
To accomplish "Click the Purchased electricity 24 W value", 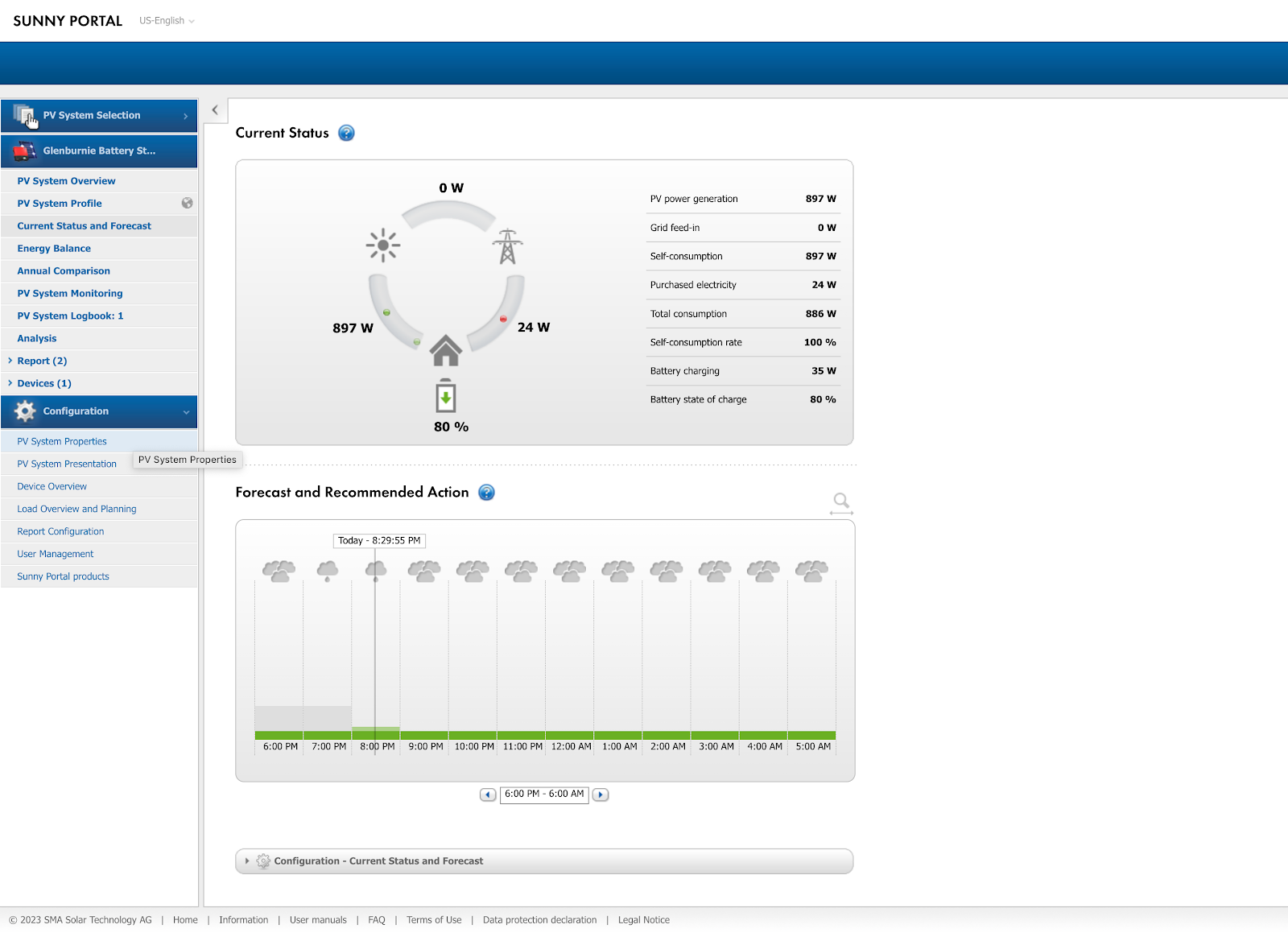I will [x=824, y=285].
